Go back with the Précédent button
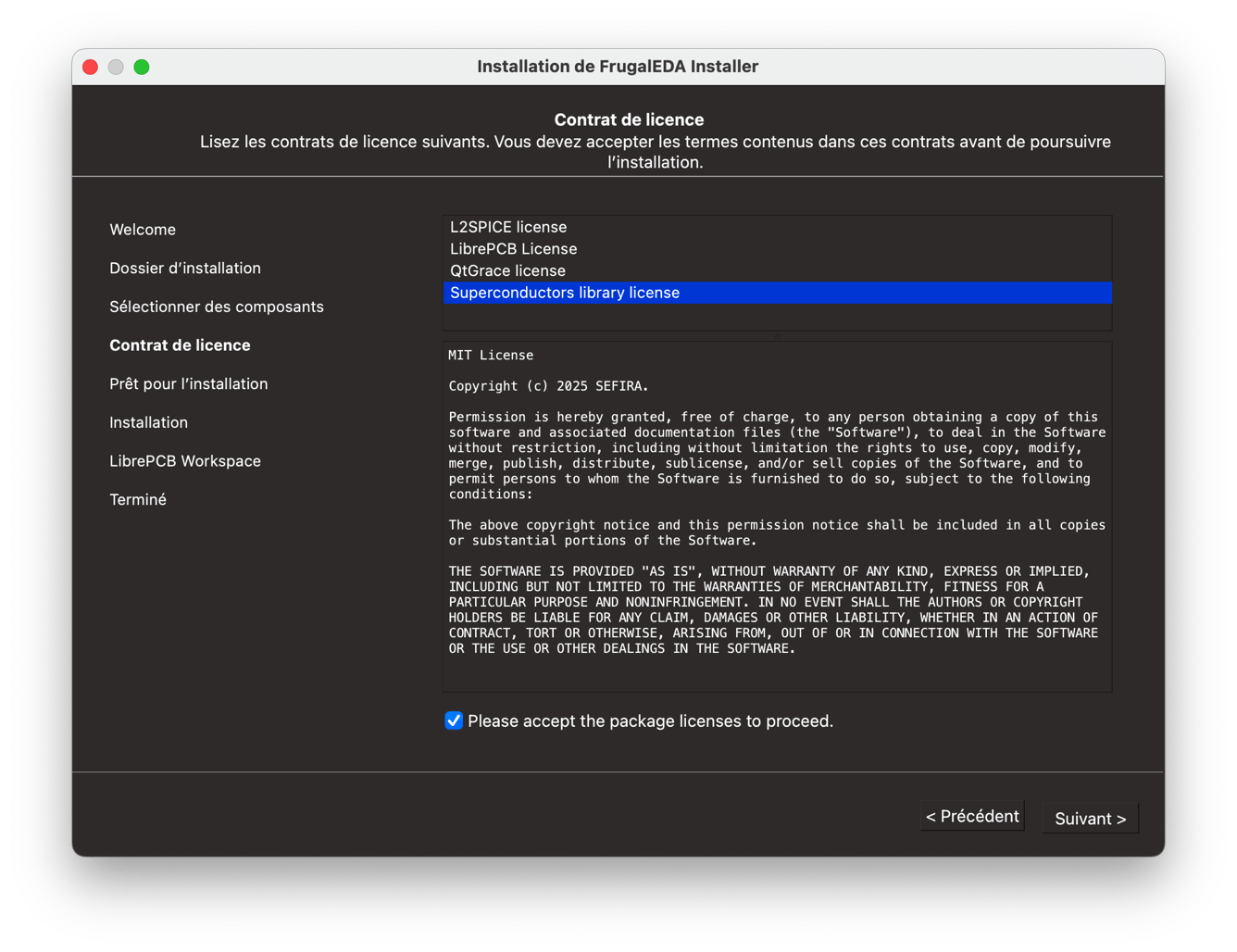Viewport: 1237px width, 952px height. click(972, 816)
